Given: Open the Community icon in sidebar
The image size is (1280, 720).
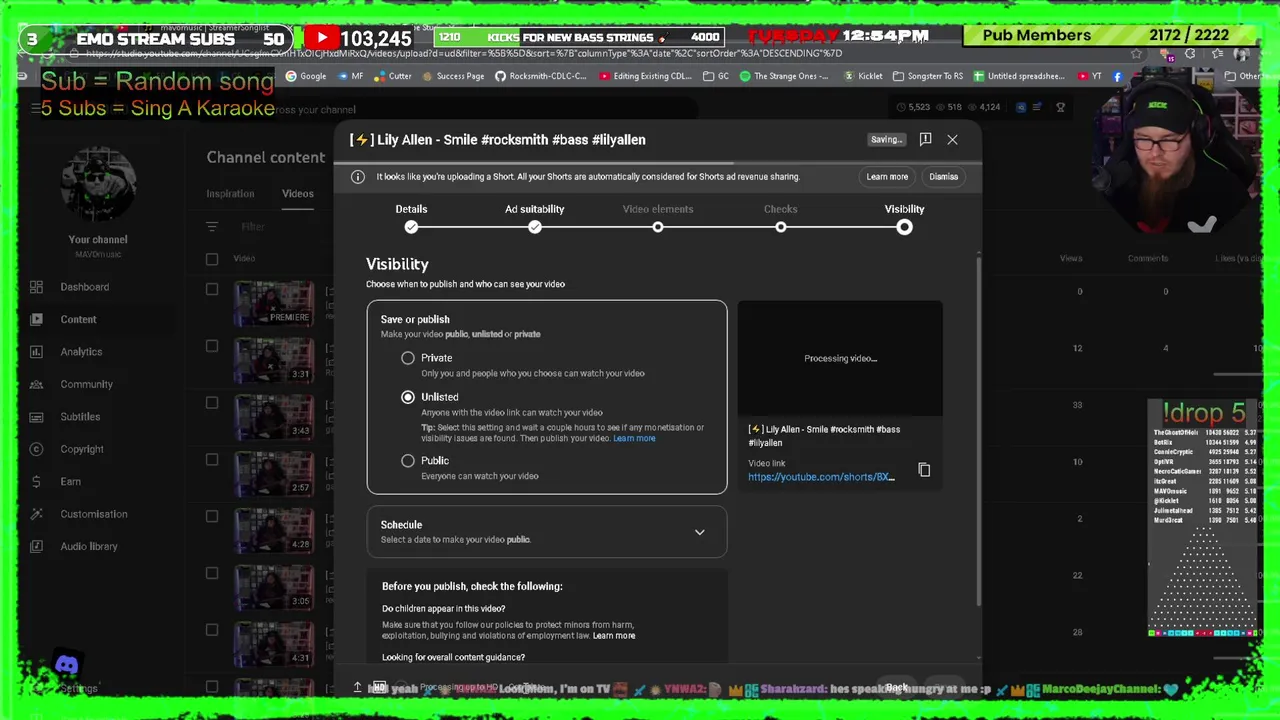Looking at the screenshot, I should 37,384.
